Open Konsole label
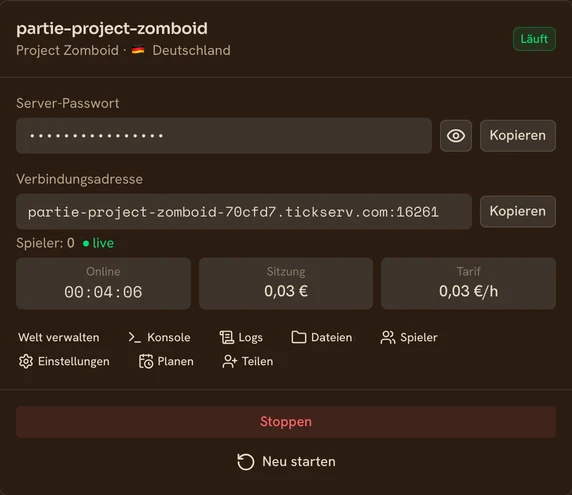The image size is (572, 495). [169, 337]
